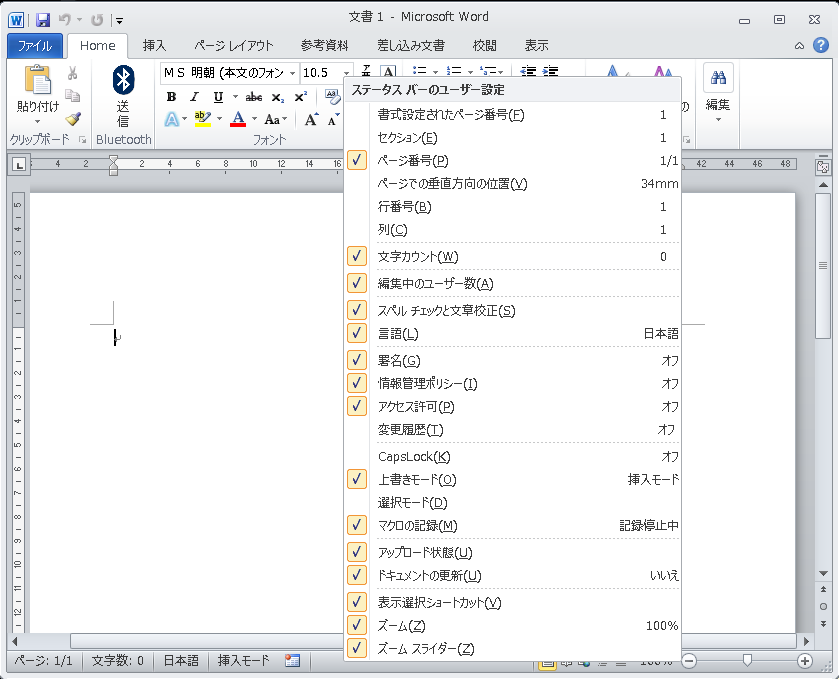Click the zoom in plus button
The height and width of the screenshot is (679, 839).
tap(805, 661)
